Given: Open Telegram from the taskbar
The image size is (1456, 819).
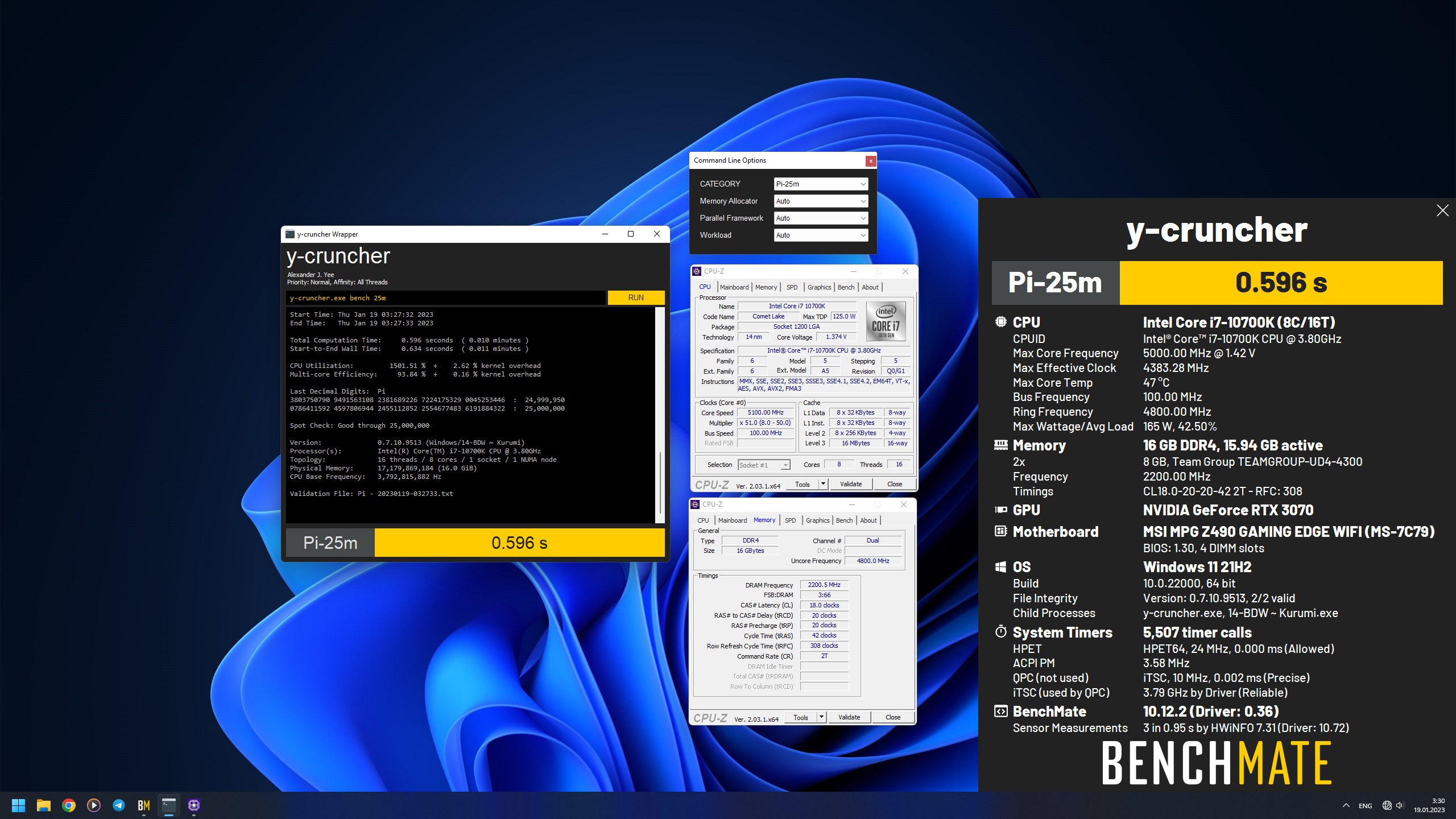Looking at the screenshot, I should [119, 805].
